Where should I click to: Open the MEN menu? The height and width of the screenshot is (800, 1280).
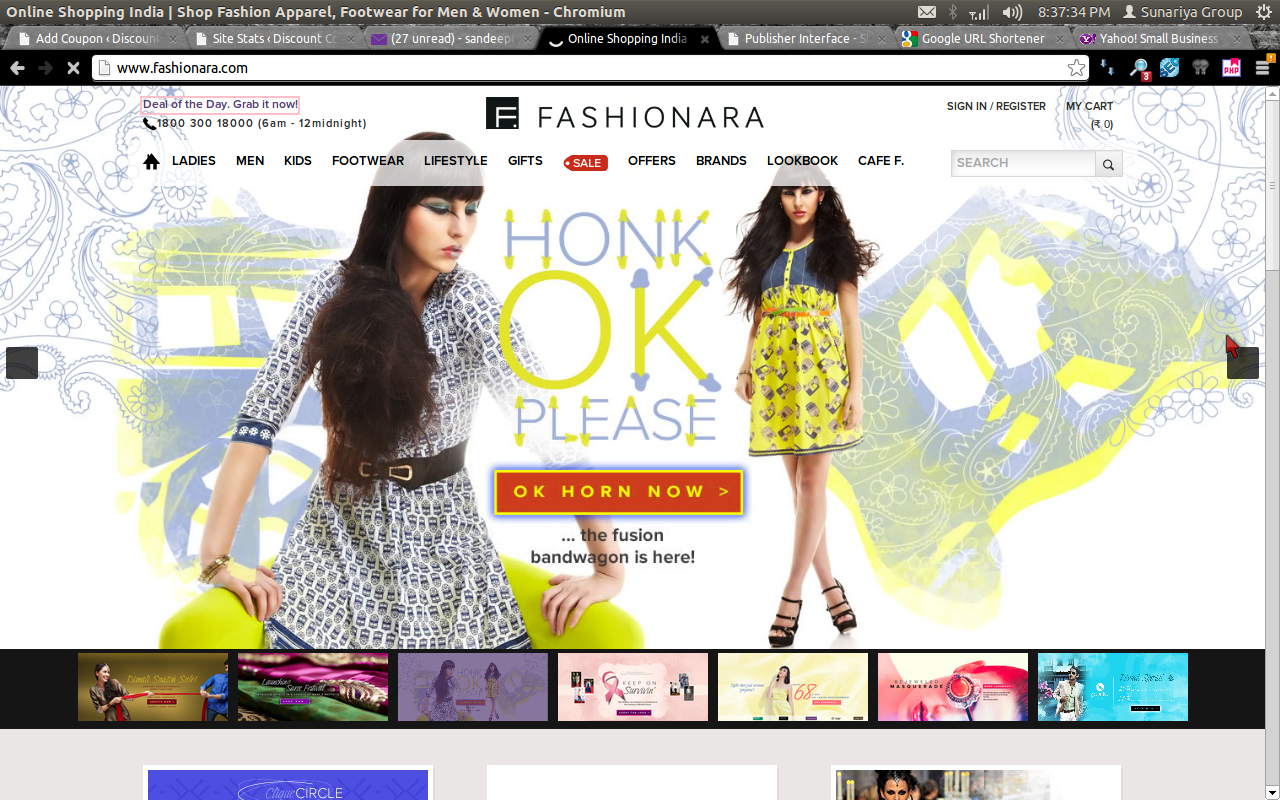pos(250,161)
